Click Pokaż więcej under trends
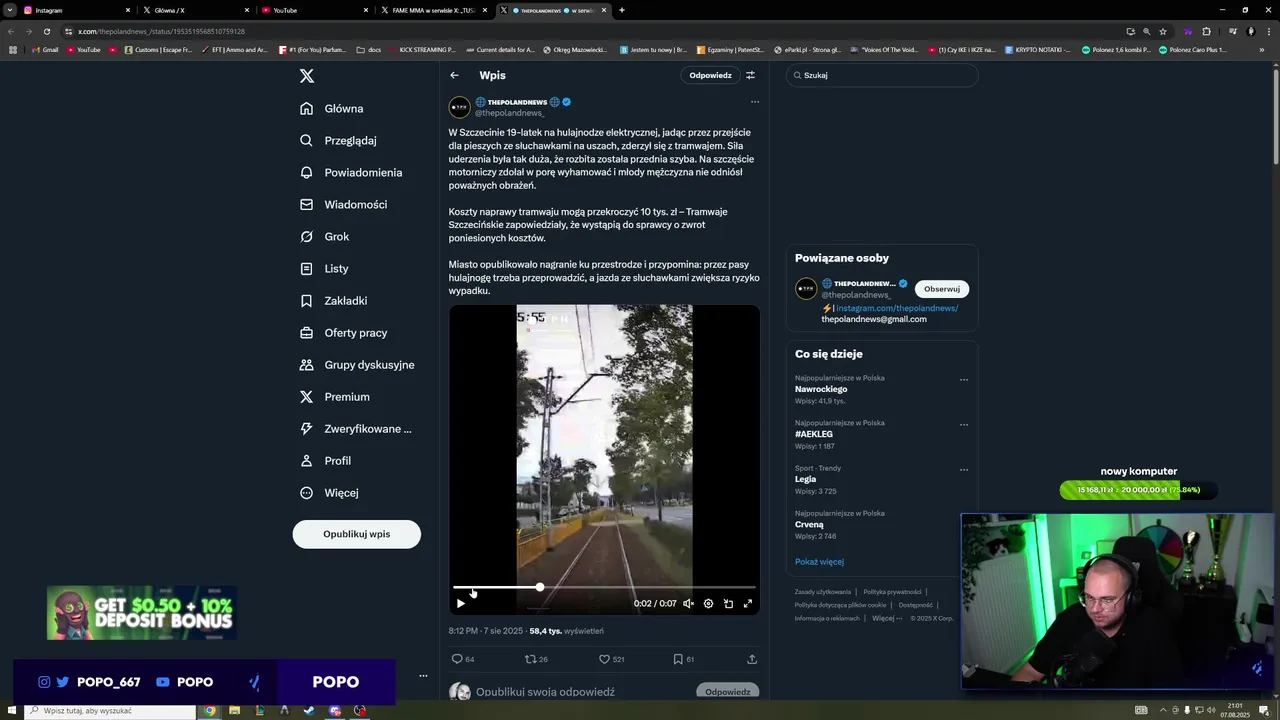The width and height of the screenshot is (1280, 720). tap(819, 562)
